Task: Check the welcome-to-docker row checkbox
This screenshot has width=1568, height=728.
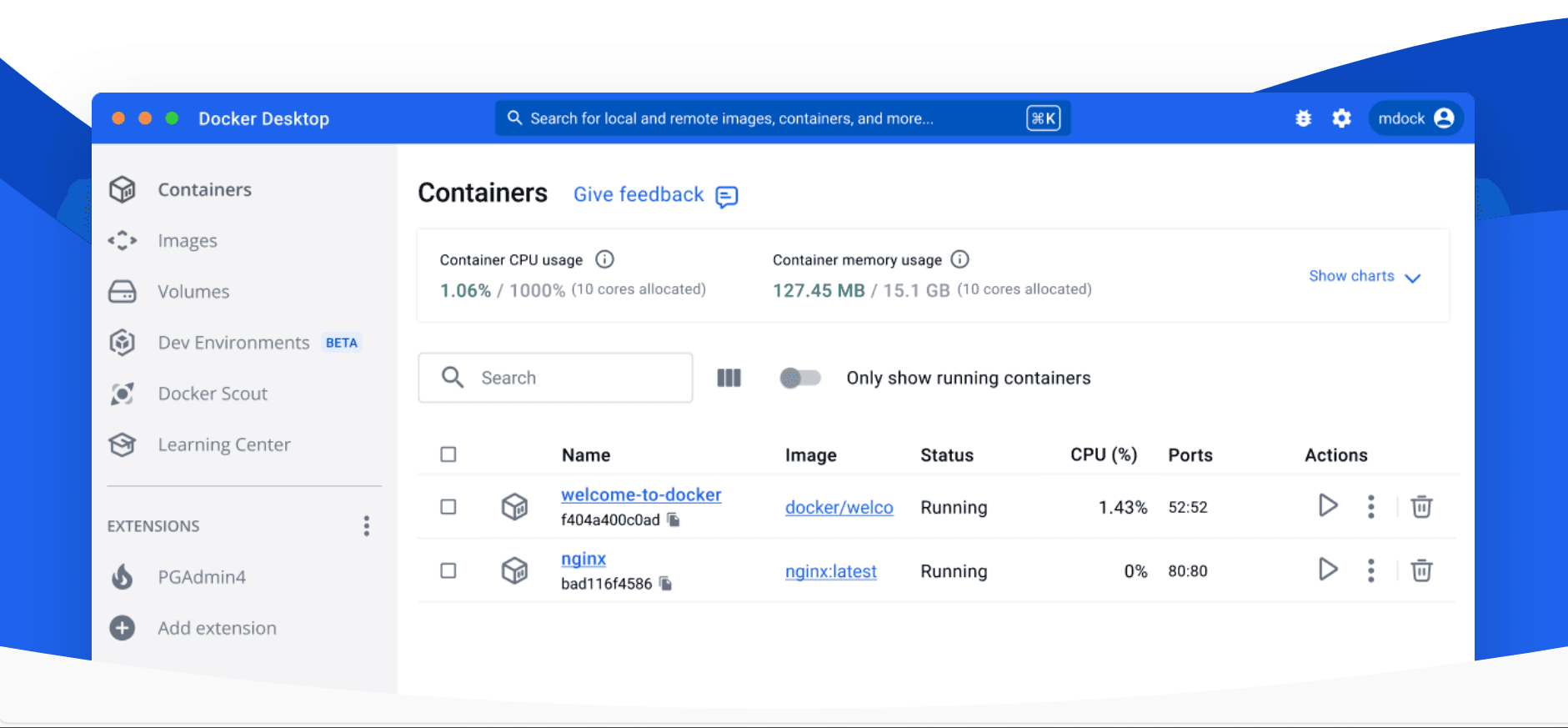Action: coord(448,507)
